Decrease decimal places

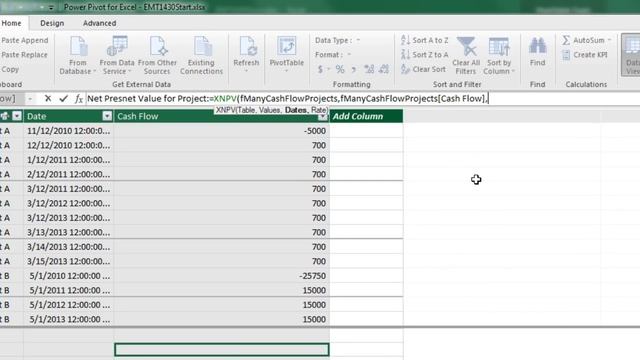[384, 69]
